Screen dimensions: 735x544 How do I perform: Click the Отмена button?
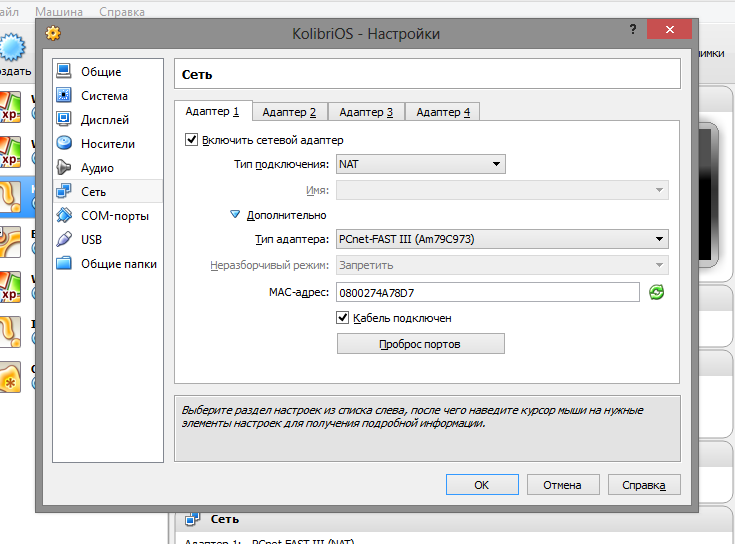pos(562,485)
